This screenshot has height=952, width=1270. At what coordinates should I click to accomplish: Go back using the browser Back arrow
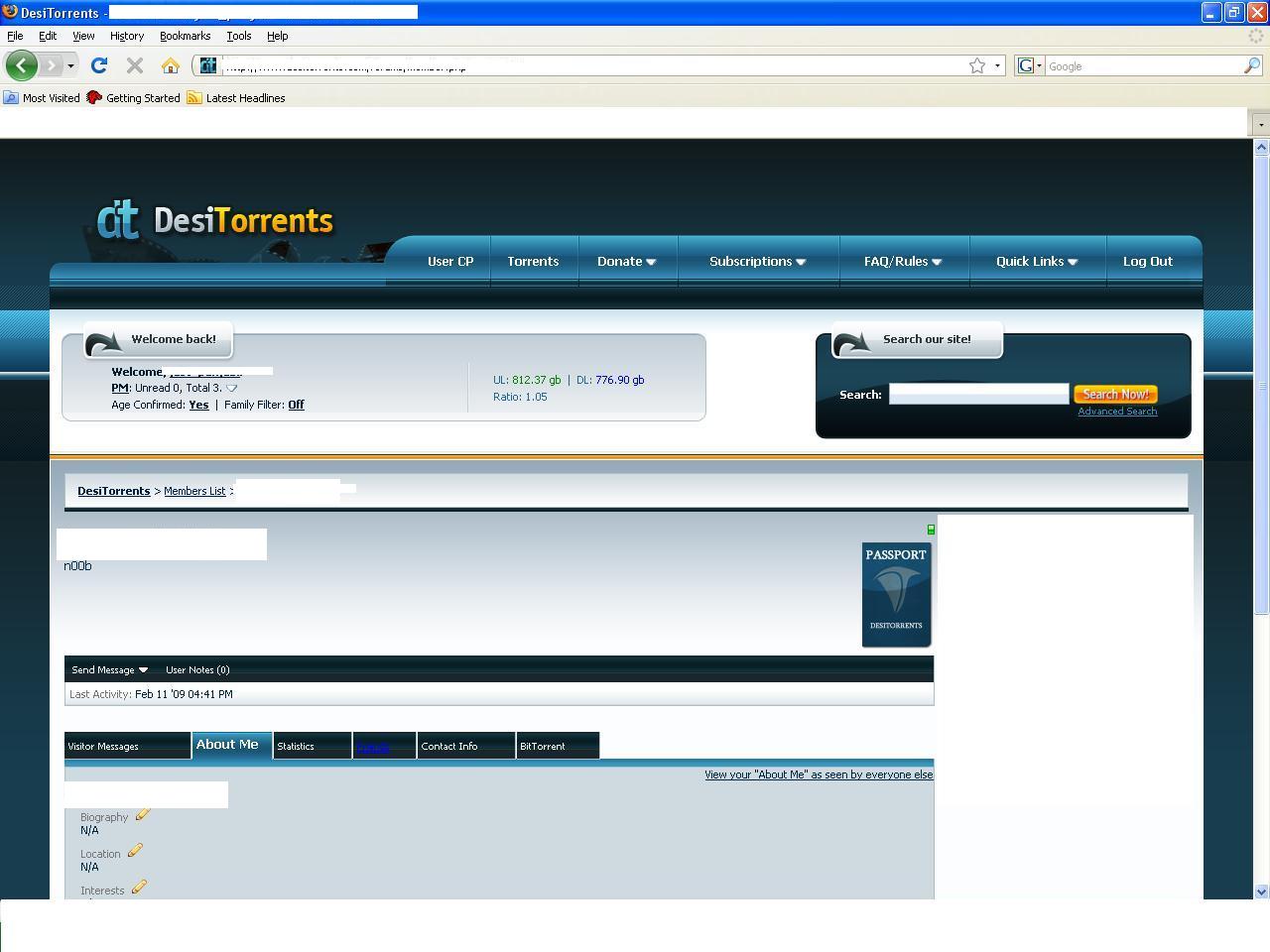[x=21, y=65]
